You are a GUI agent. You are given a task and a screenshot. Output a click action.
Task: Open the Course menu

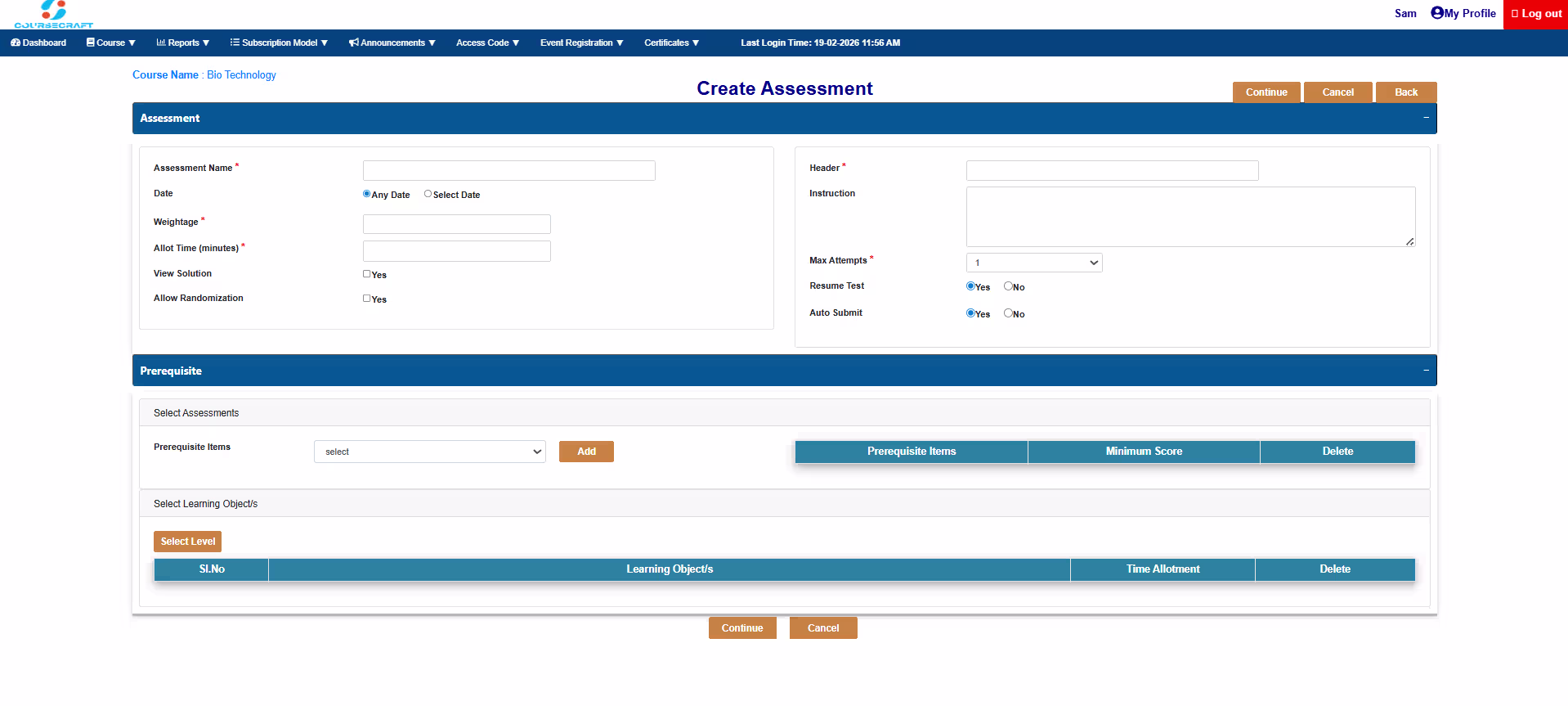pos(111,43)
